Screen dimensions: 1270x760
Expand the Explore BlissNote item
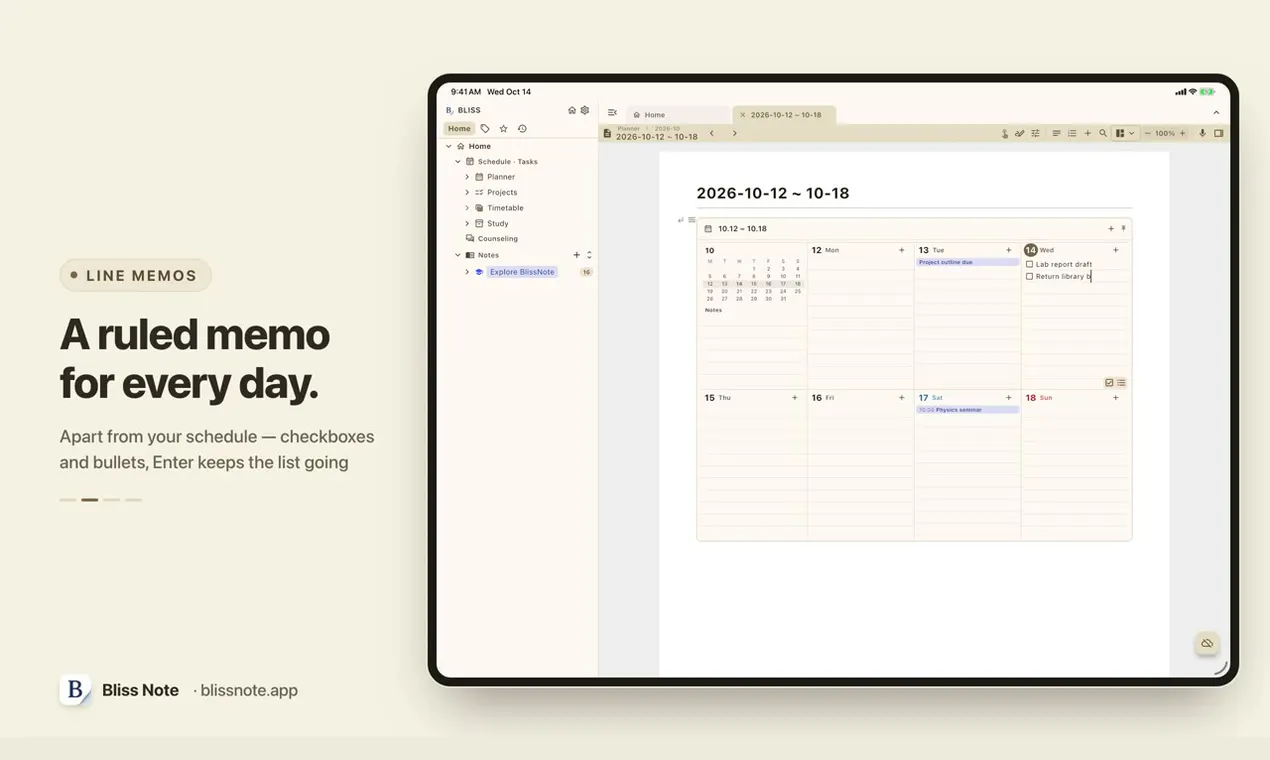pos(467,272)
